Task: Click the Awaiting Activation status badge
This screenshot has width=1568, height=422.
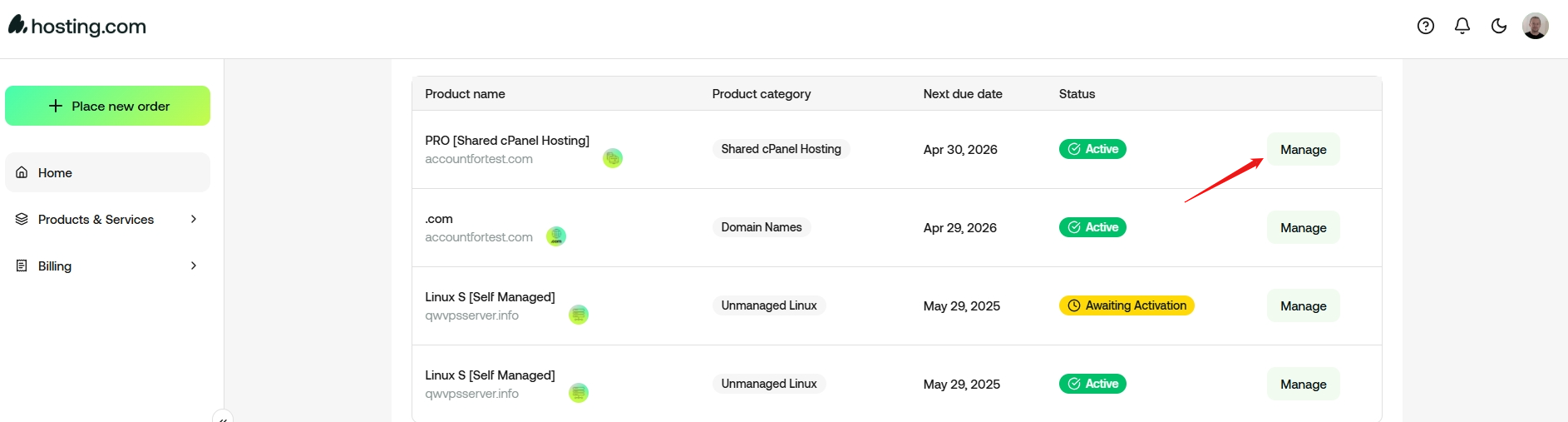Action: click(1127, 305)
